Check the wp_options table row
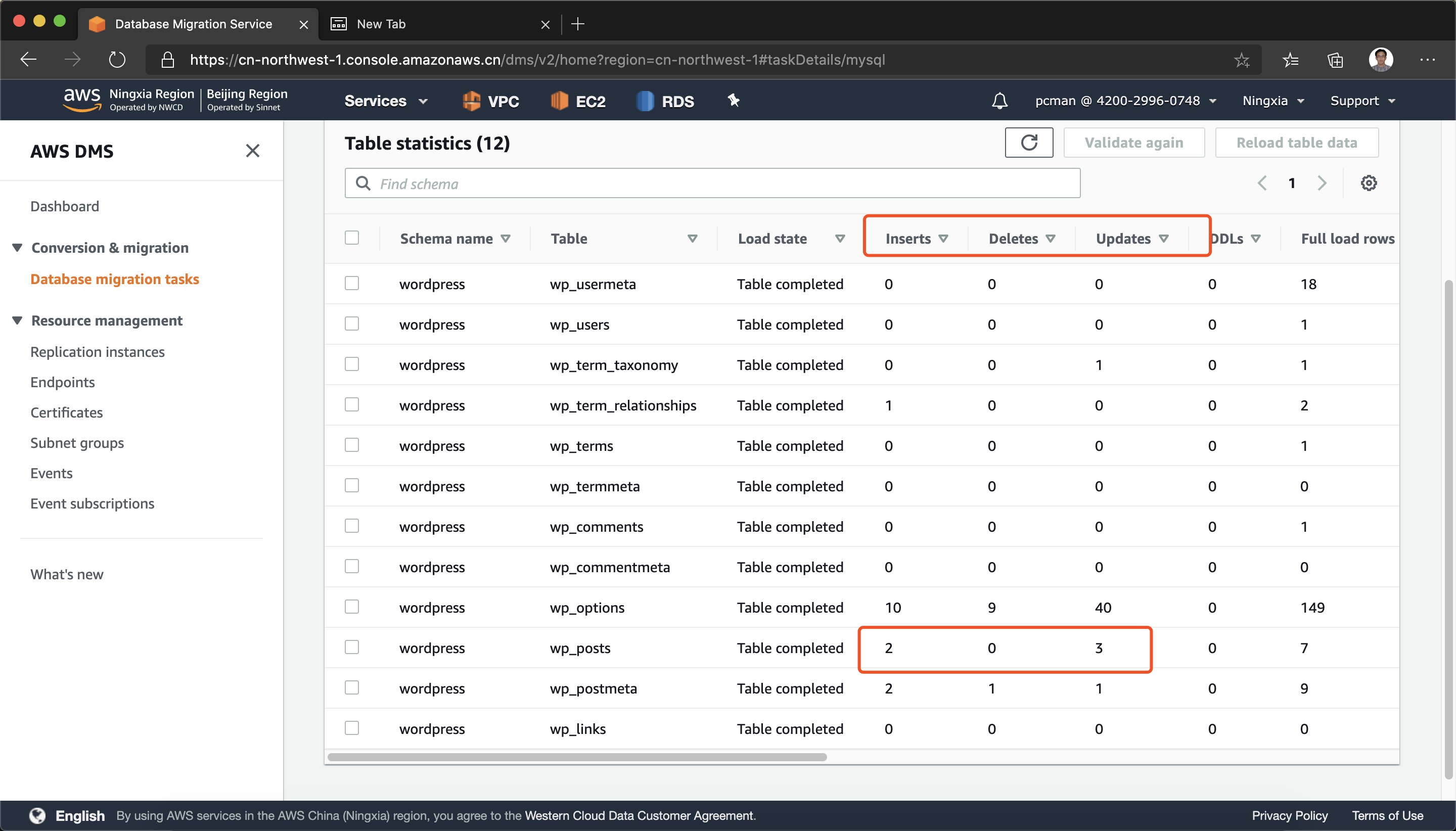This screenshot has width=1456, height=831. tap(352, 607)
